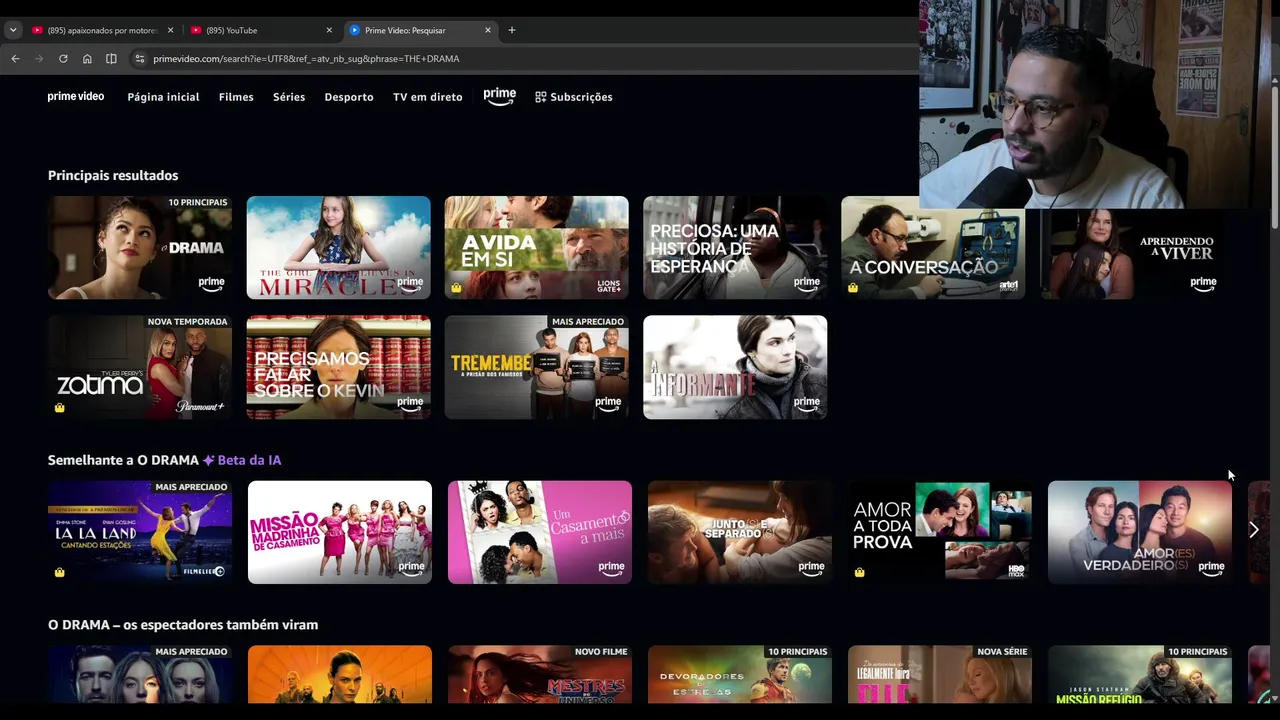Click the Beta da IA label
Viewport: 1280px width, 720px height.
[242, 460]
